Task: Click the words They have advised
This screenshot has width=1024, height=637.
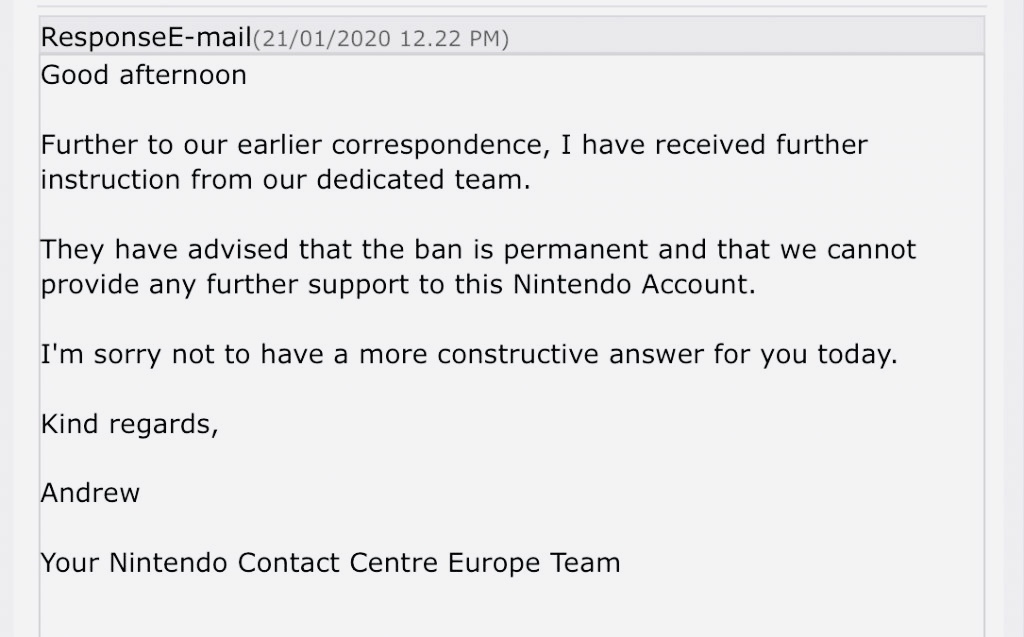Action: (x=165, y=250)
